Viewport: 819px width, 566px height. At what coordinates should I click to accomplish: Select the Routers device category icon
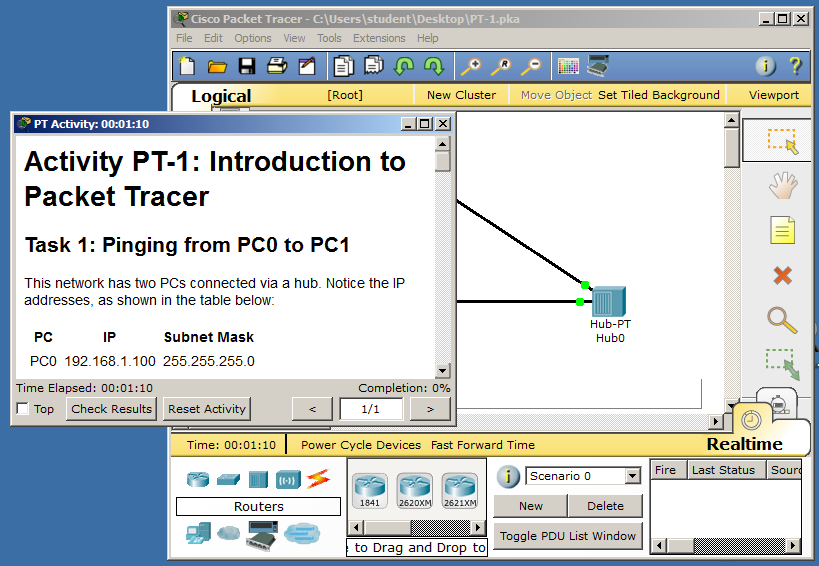point(198,479)
